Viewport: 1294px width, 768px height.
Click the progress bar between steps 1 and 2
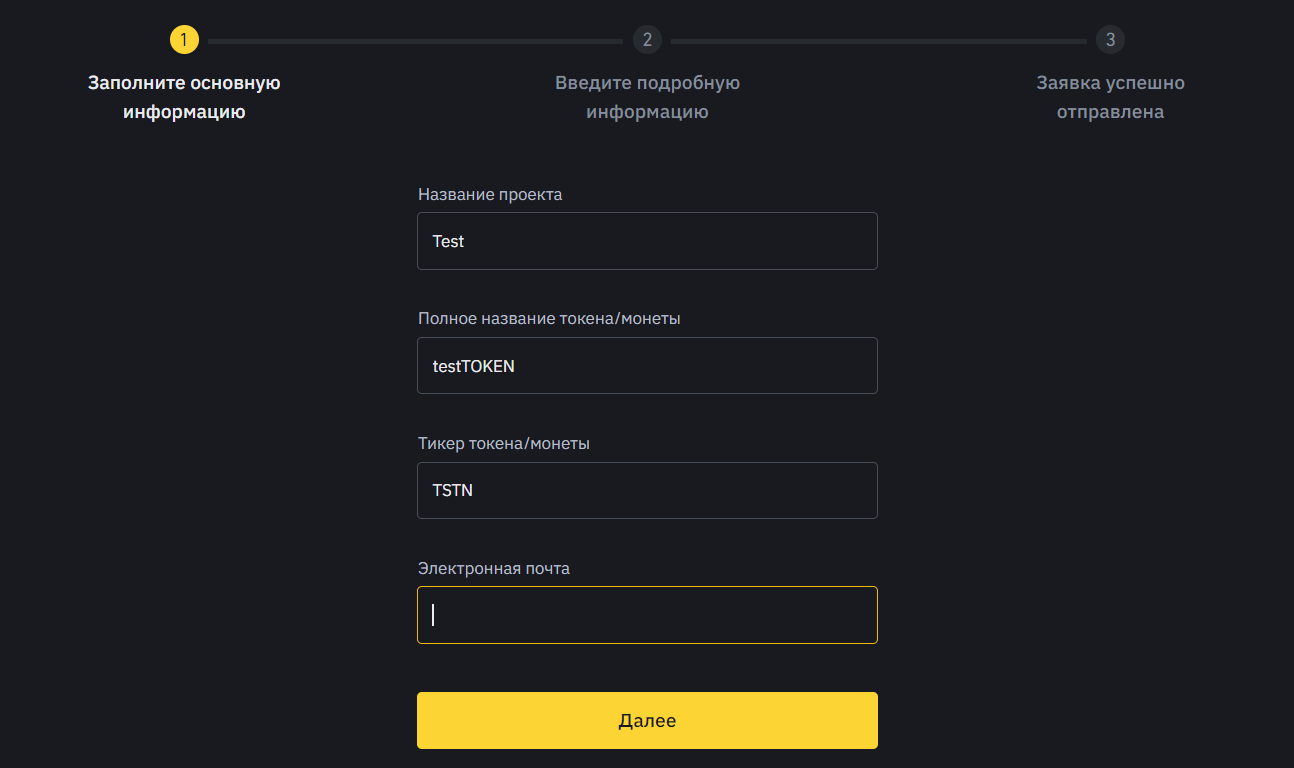point(415,40)
